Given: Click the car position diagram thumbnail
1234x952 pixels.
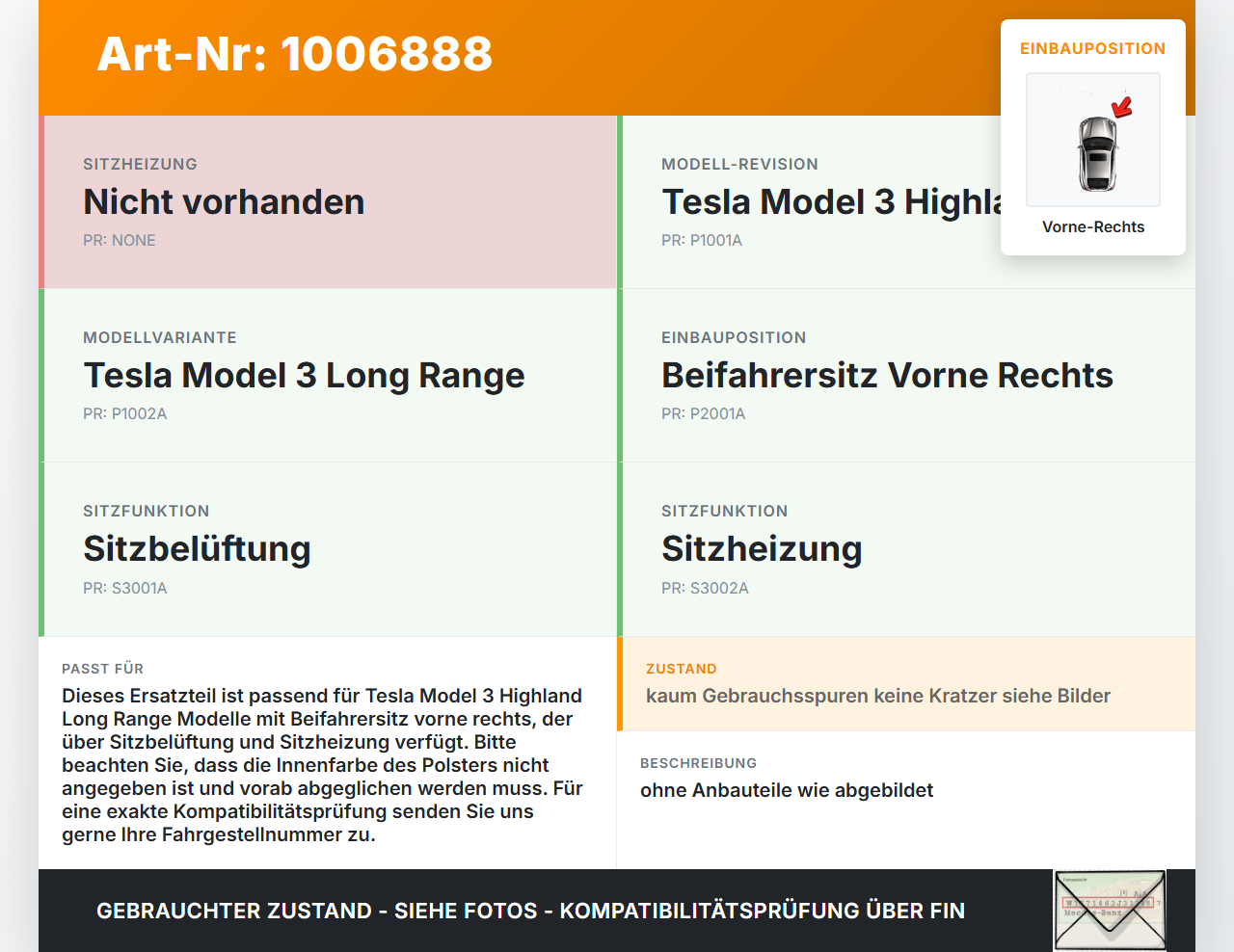Looking at the screenshot, I should pyautogui.click(x=1093, y=140).
